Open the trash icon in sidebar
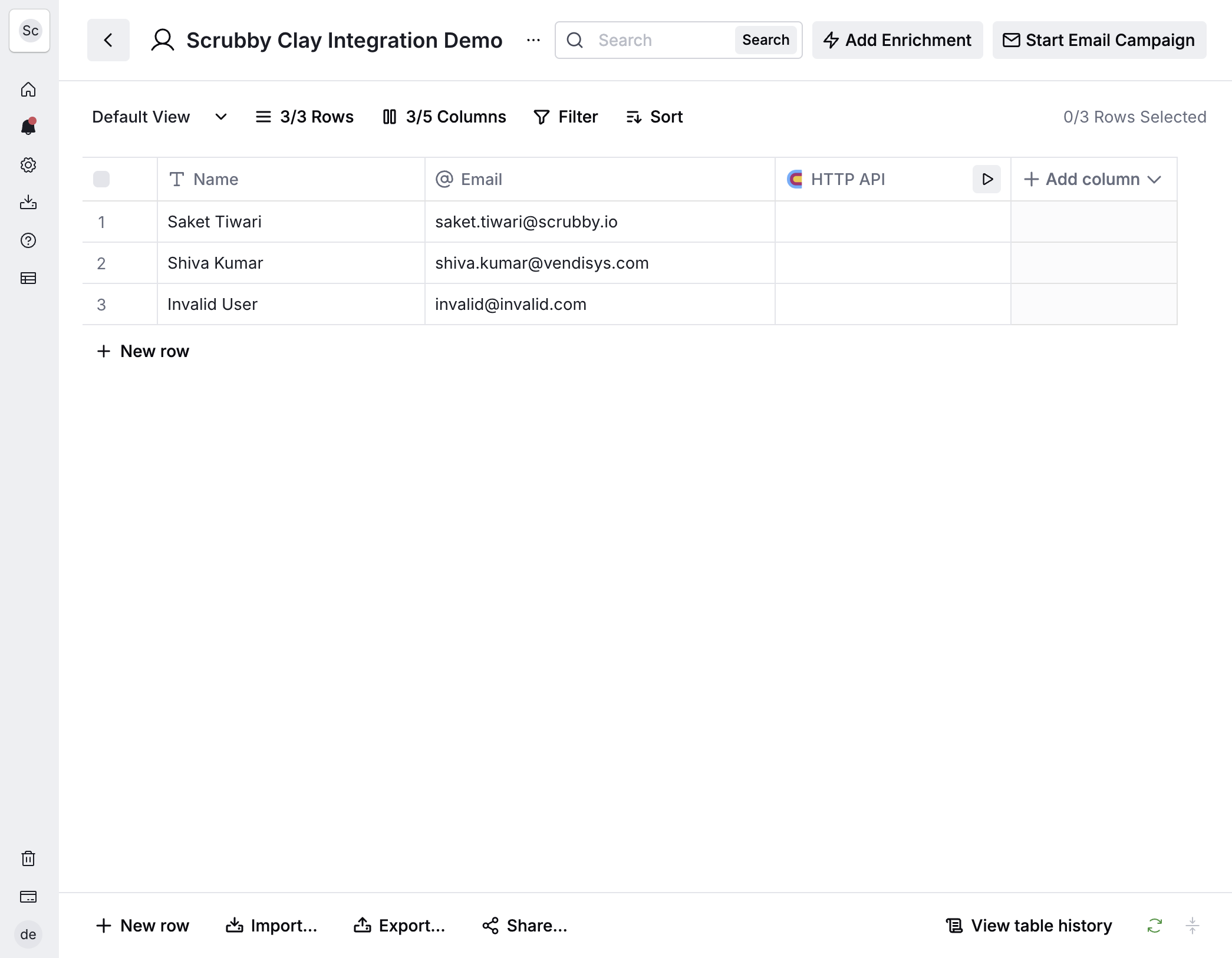This screenshot has width=1232, height=958. pyautogui.click(x=28, y=858)
